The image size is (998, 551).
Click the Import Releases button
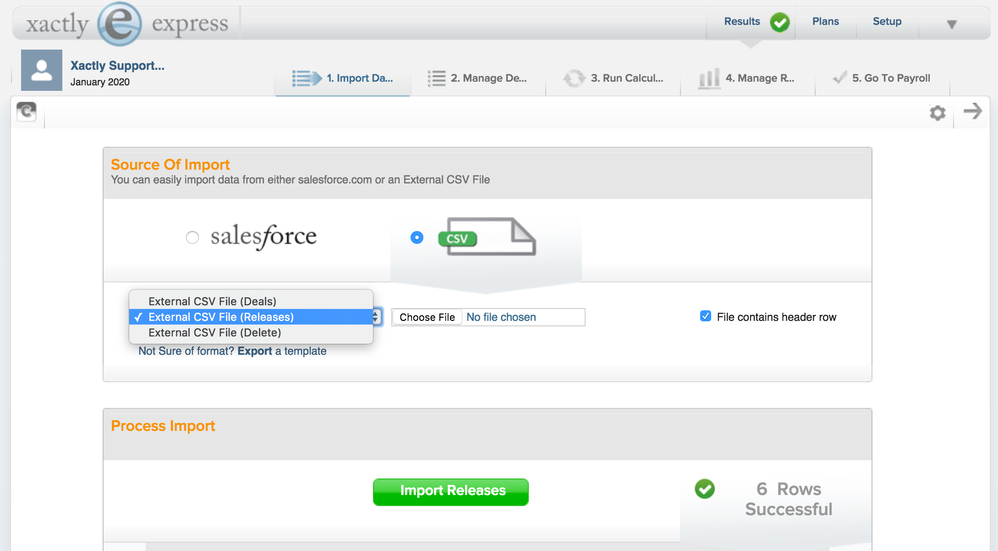[451, 492]
